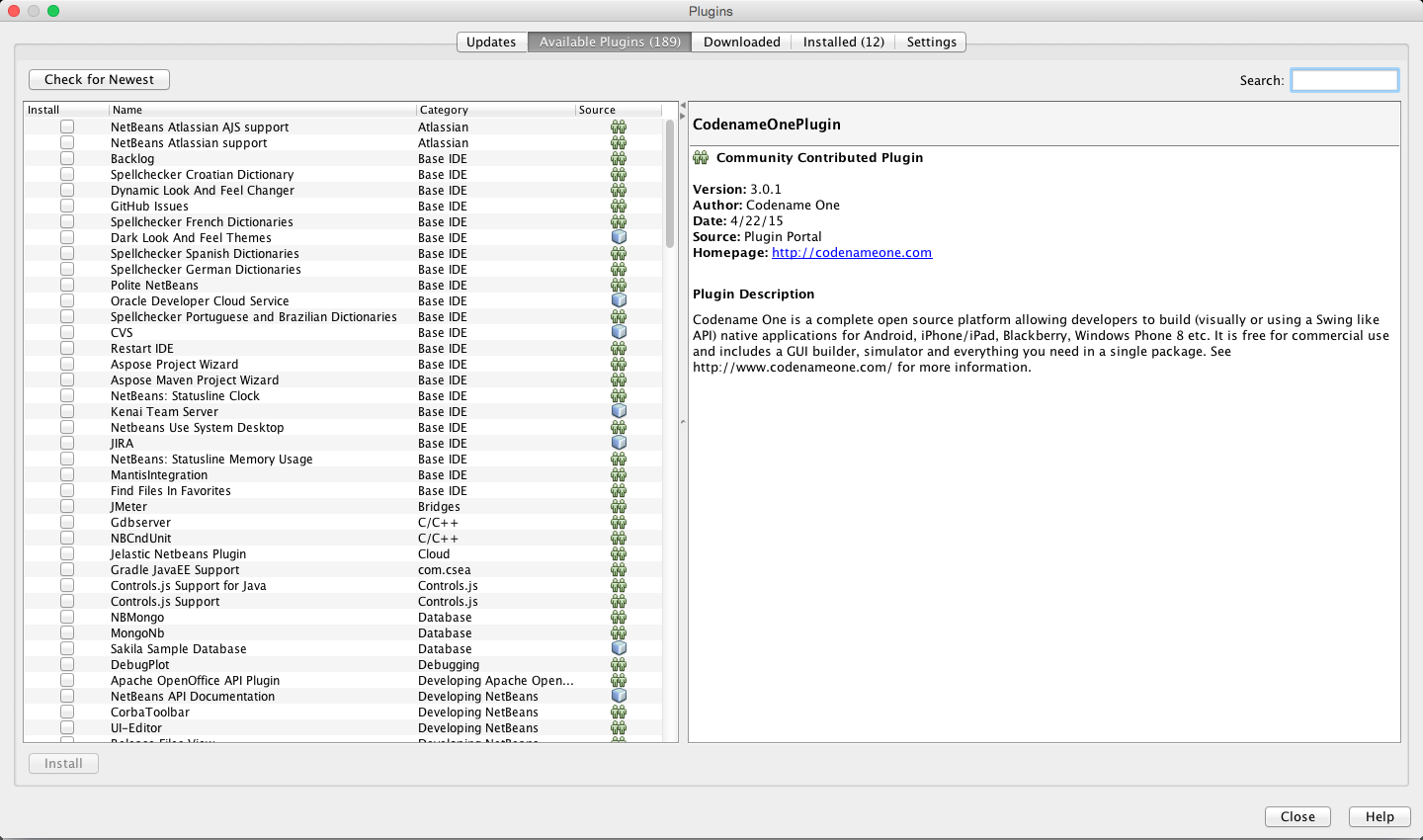Enable the install checkbox for Gradle JavaEE Support
Screen dimensions: 1423x840
coord(67,570)
